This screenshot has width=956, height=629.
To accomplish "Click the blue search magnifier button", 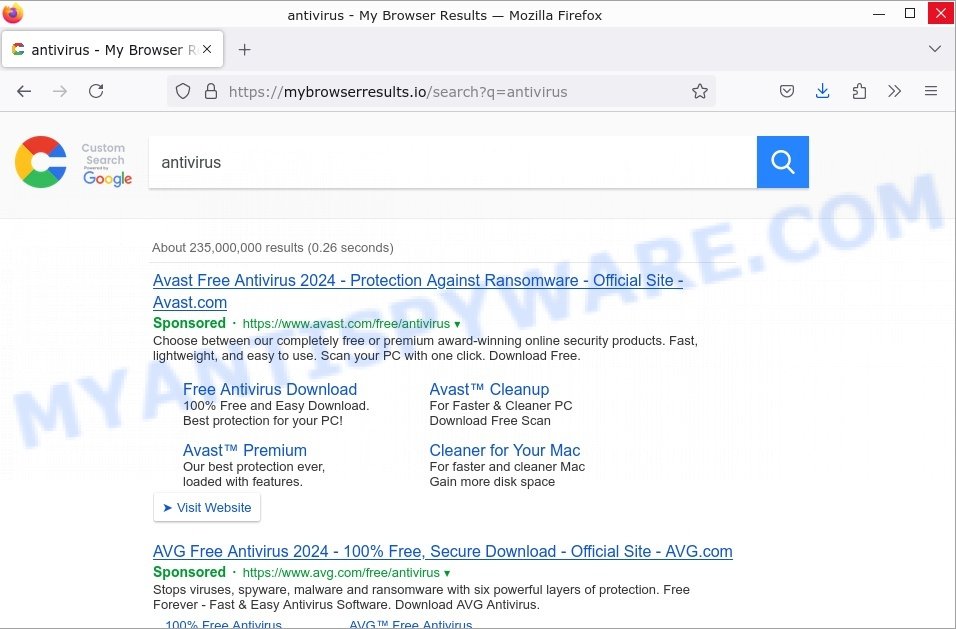I will point(783,162).
